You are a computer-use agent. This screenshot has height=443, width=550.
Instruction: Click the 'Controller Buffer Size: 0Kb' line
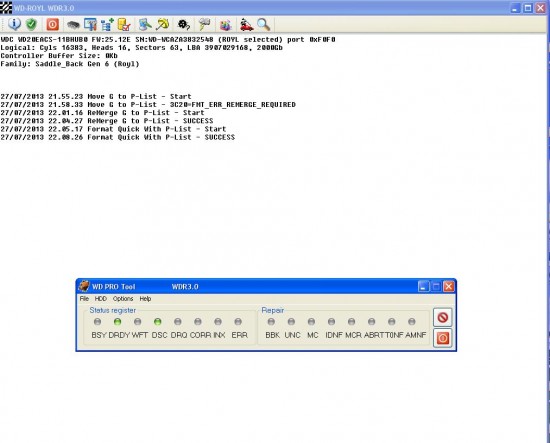(59, 56)
